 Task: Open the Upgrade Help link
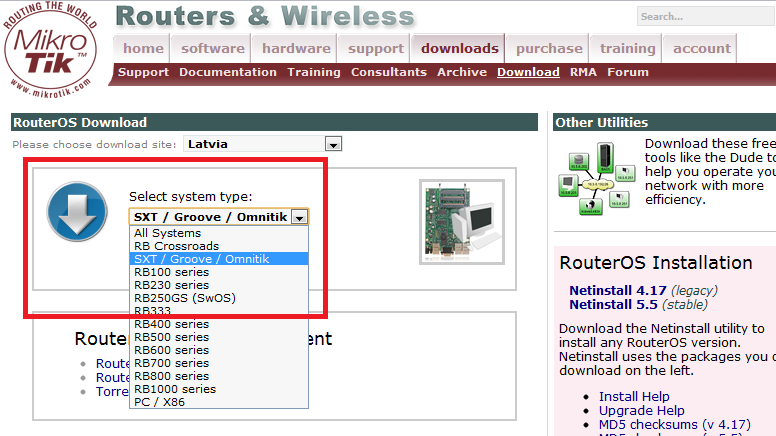[x=641, y=410]
